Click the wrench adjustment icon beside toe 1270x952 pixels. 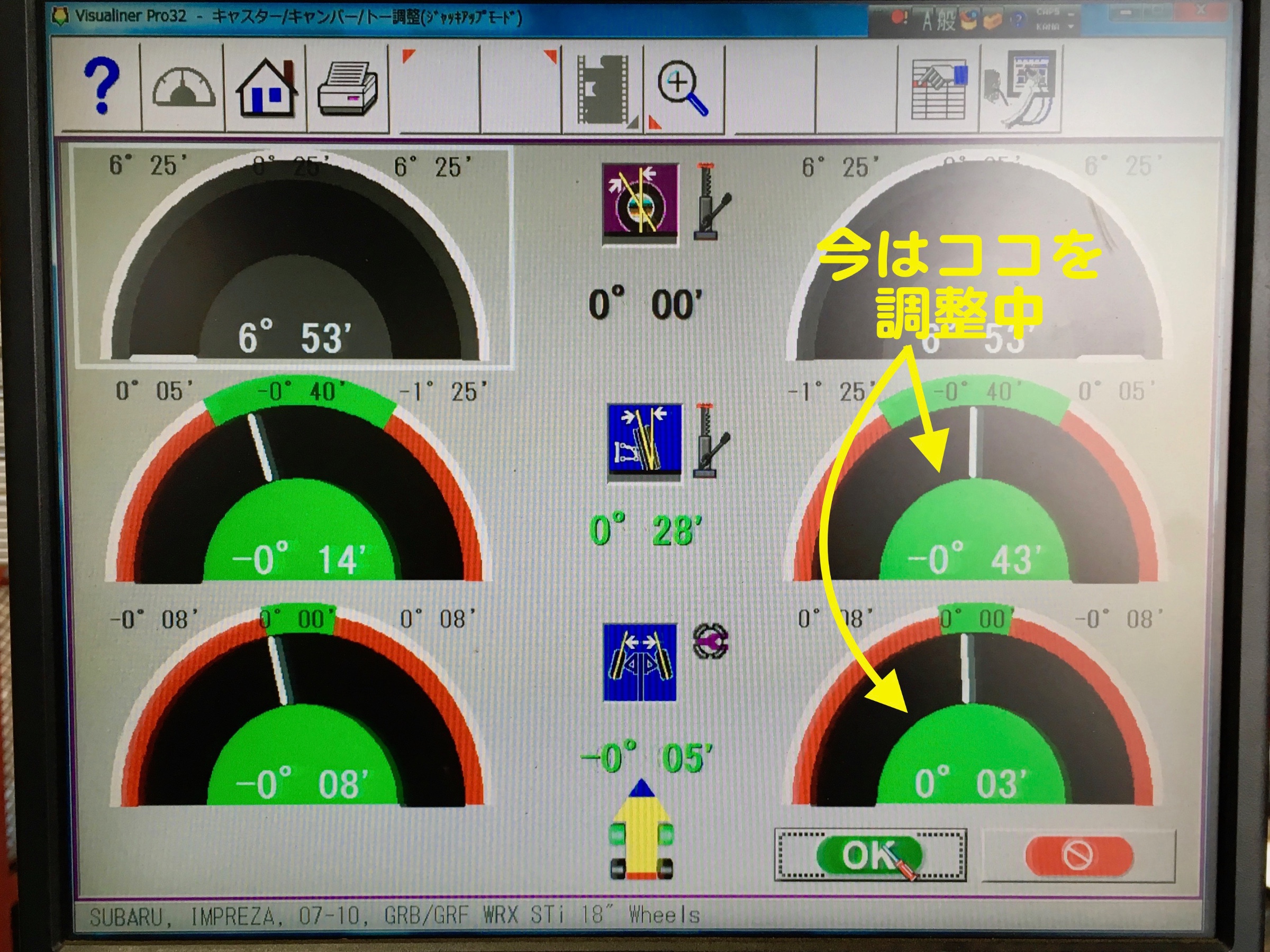tap(711, 641)
